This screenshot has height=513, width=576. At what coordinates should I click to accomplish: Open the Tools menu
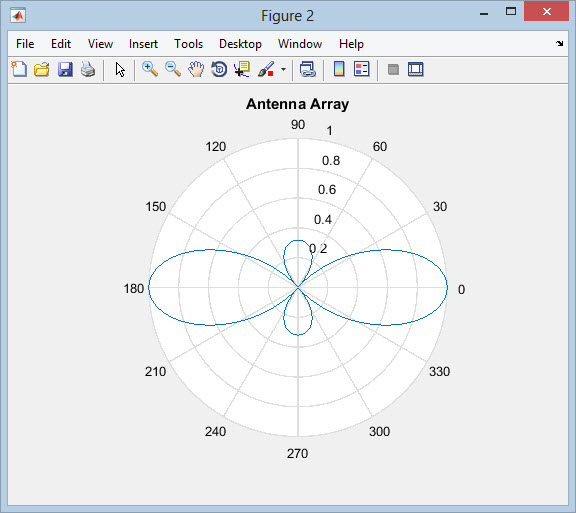(x=188, y=44)
